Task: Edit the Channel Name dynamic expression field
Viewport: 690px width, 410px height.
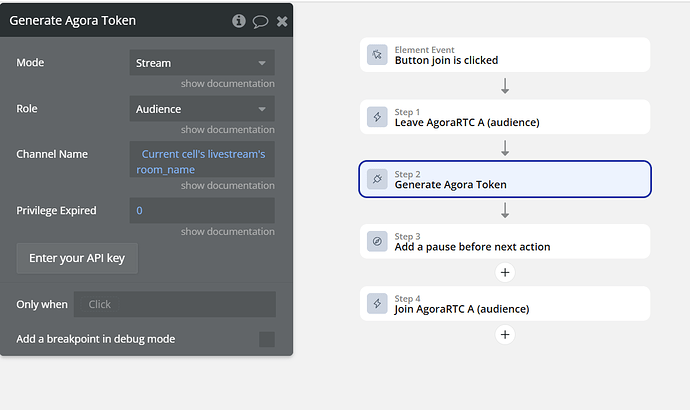Action: tap(202, 159)
